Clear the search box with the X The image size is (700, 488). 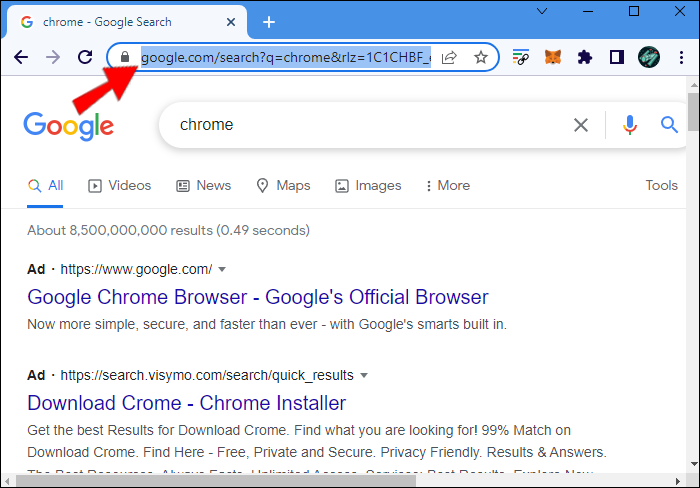[x=581, y=125]
